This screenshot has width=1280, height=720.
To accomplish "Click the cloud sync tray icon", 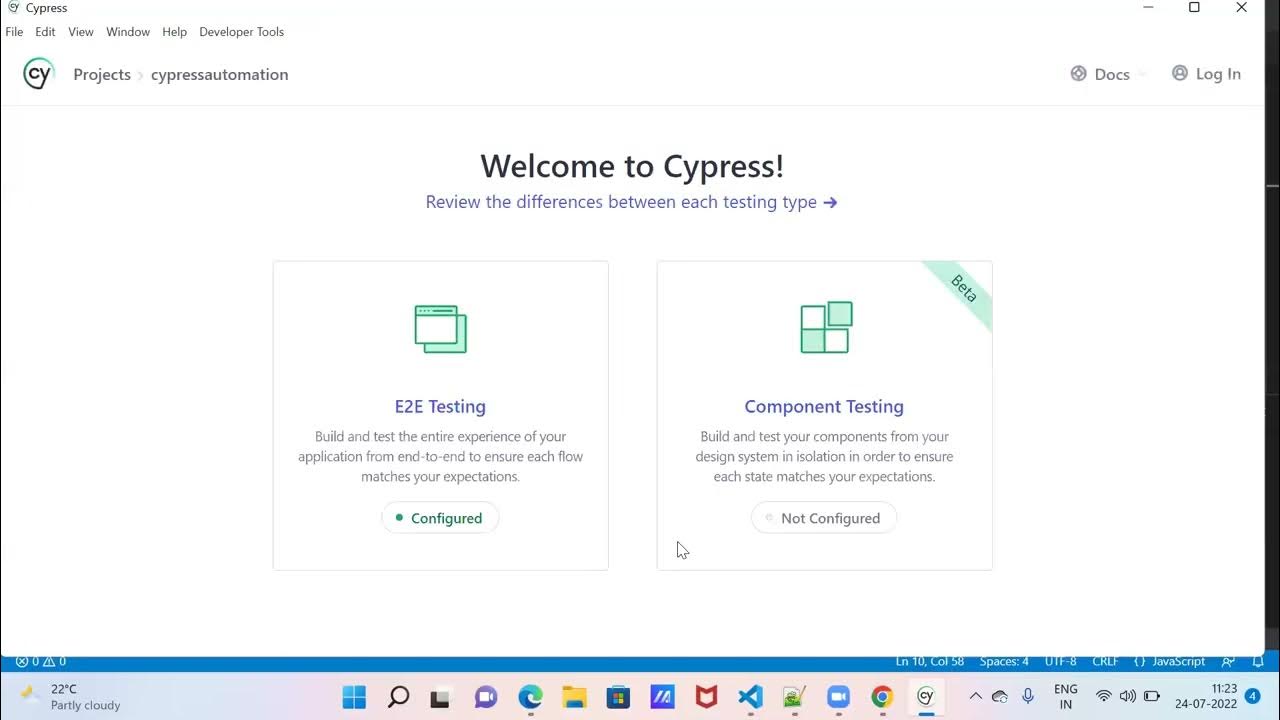I will 1000,696.
